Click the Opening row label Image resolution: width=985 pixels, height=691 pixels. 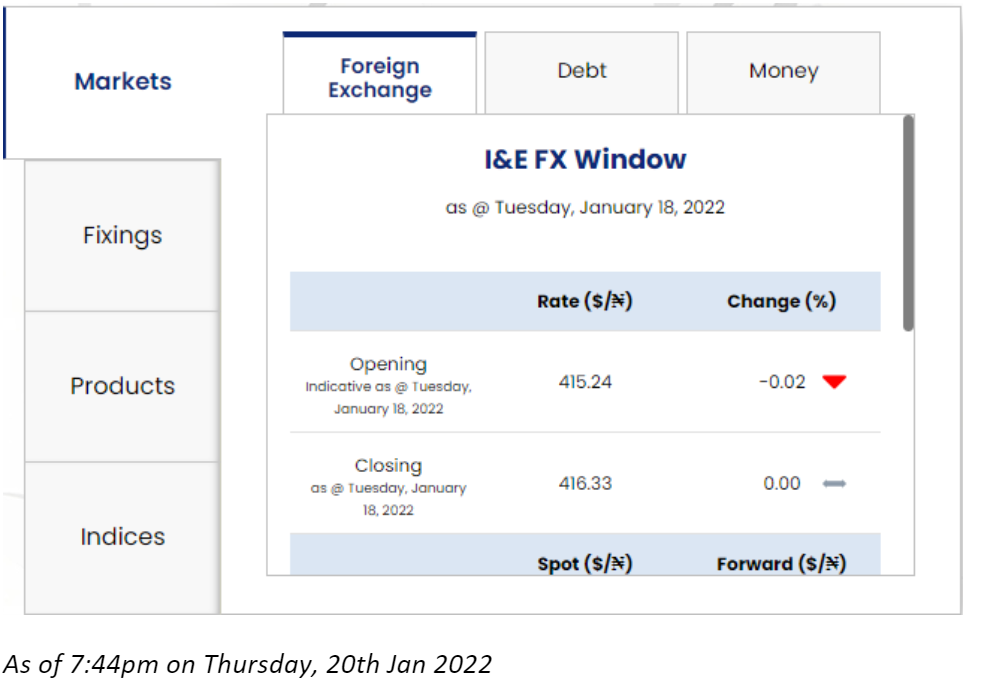(x=388, y=365)
